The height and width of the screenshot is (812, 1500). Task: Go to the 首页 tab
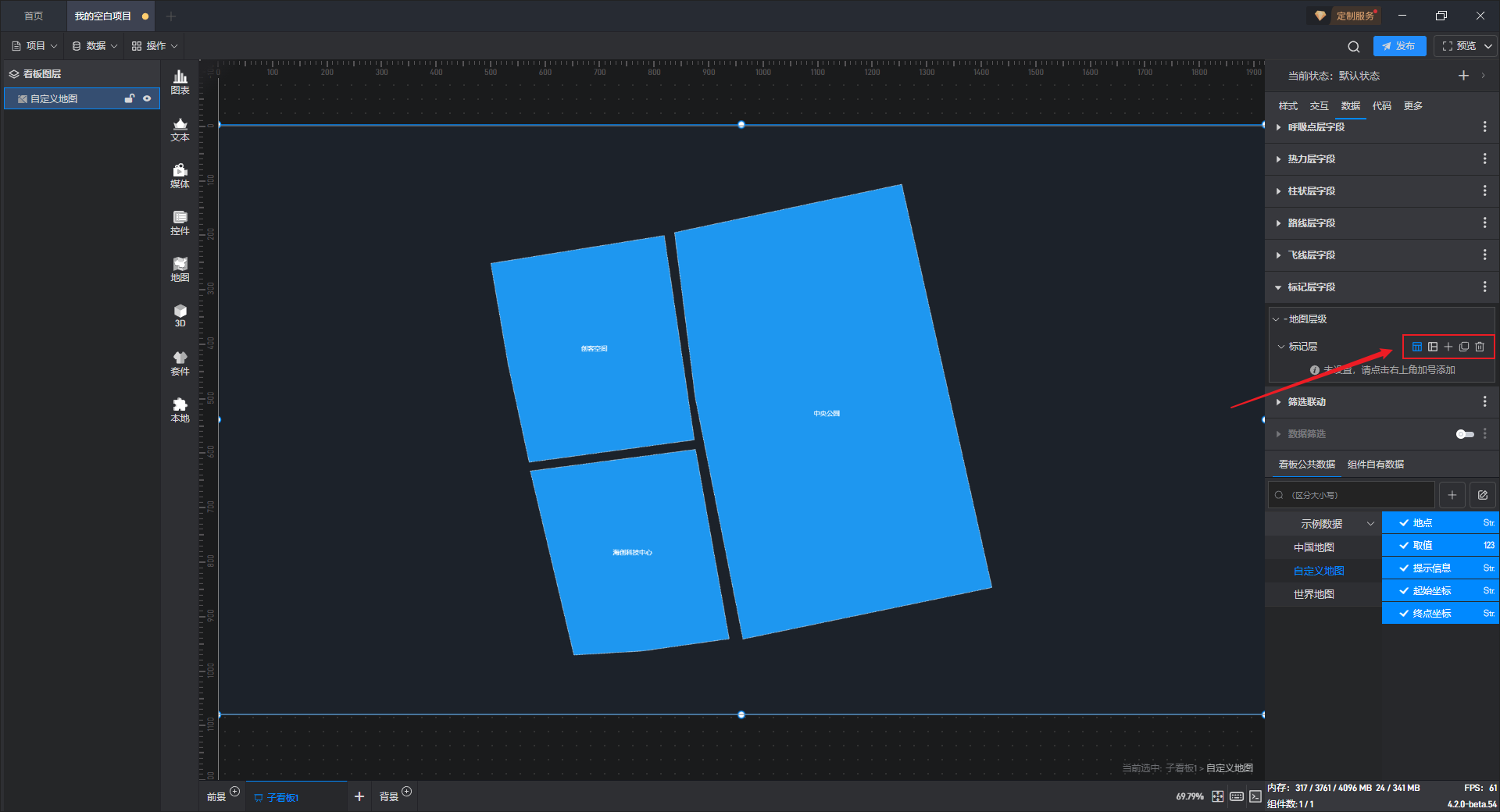(34, 16)
